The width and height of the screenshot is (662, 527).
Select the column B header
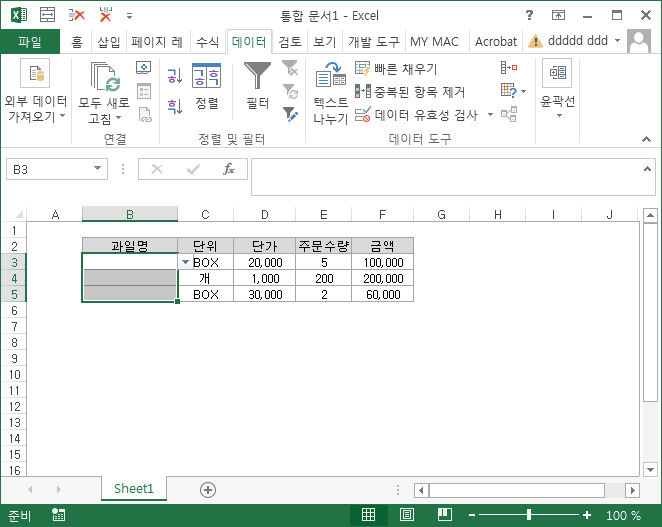130,215
